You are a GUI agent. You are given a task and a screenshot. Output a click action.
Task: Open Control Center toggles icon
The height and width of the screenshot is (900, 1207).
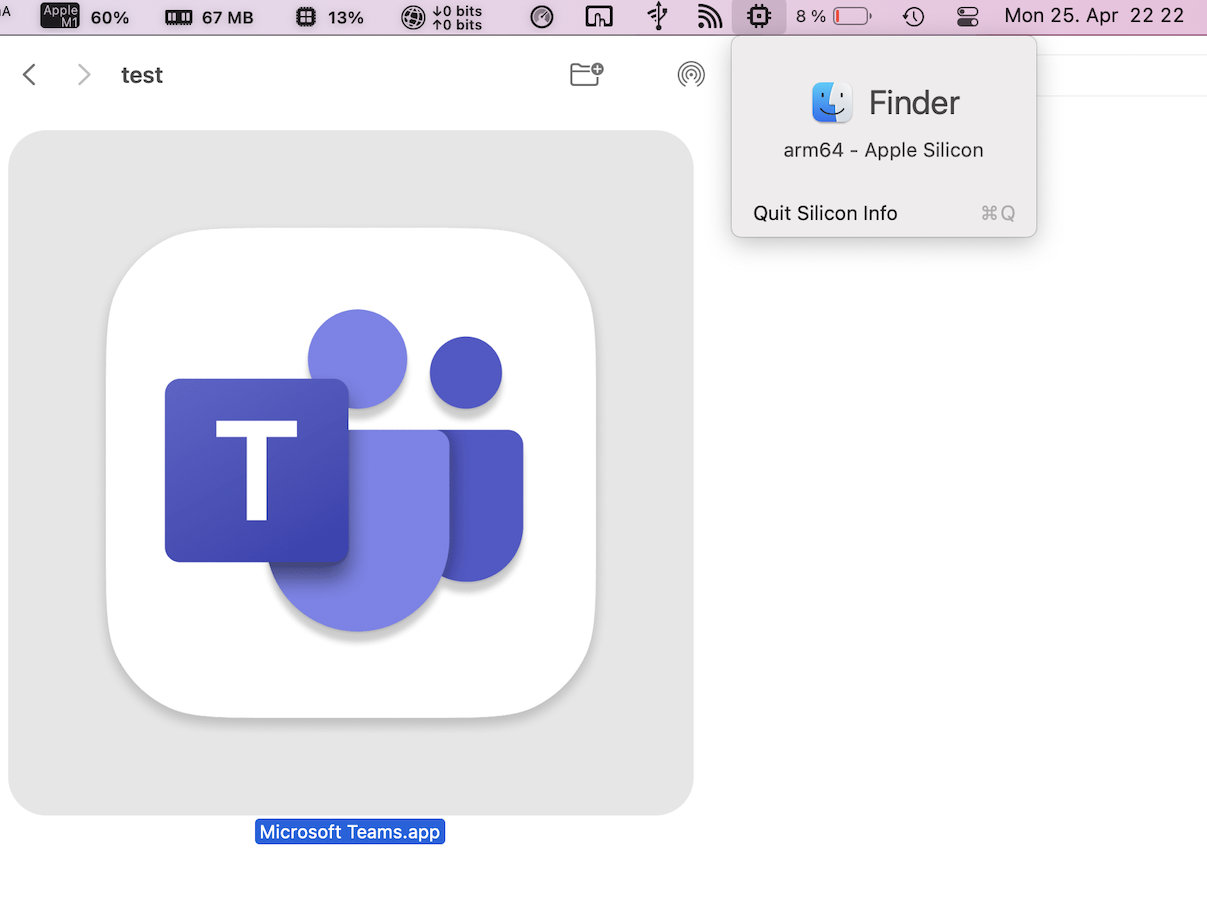click(x=967, y=17)
